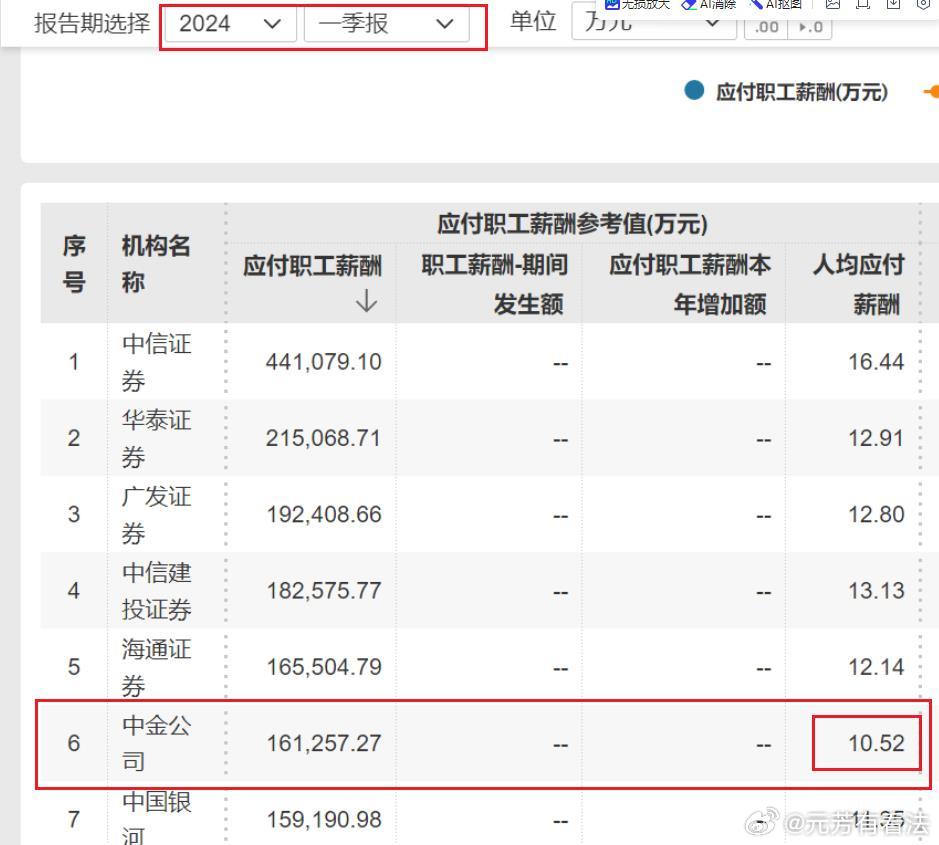Click the value 165,504.79
Image resolution: width=939 pixels, height=845 pixels.
[x=323, y=667]
